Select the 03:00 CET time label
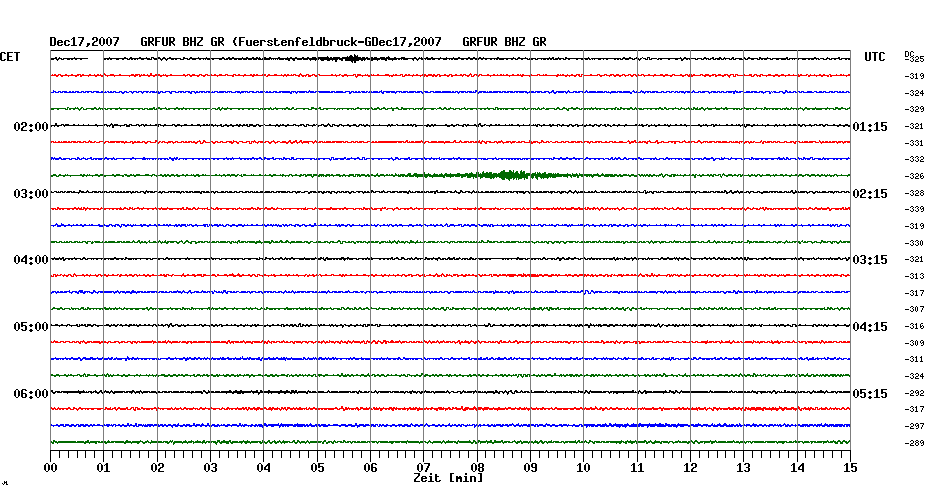Screen dimensions: 930x494 click(31, 194)
